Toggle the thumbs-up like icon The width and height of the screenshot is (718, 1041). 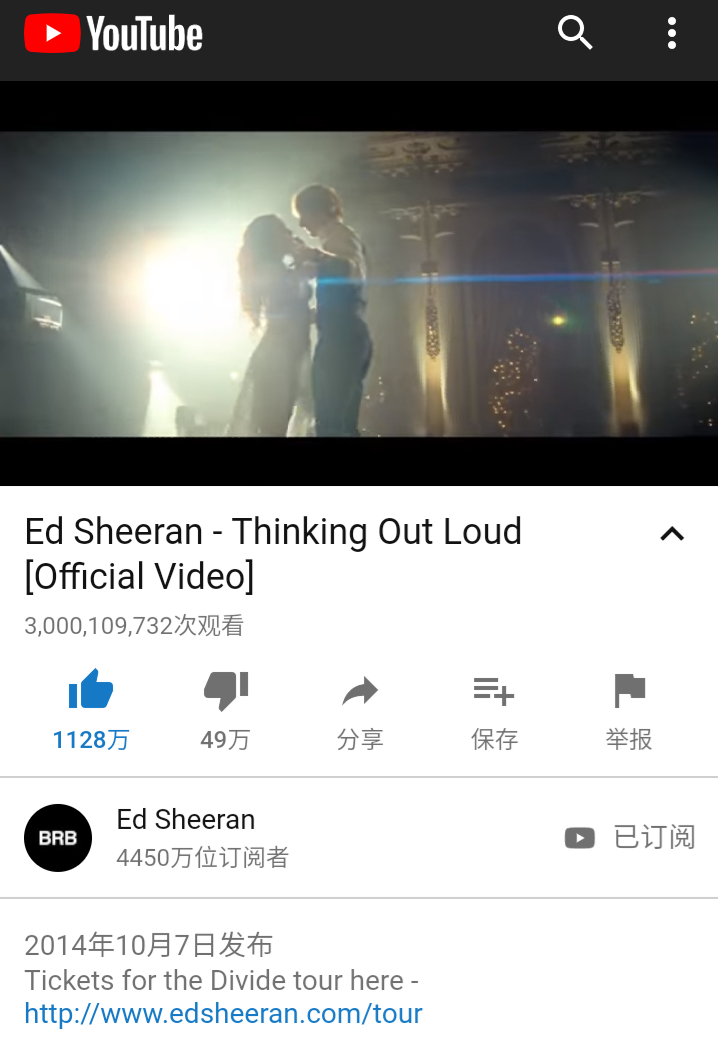tap(91, 689)
